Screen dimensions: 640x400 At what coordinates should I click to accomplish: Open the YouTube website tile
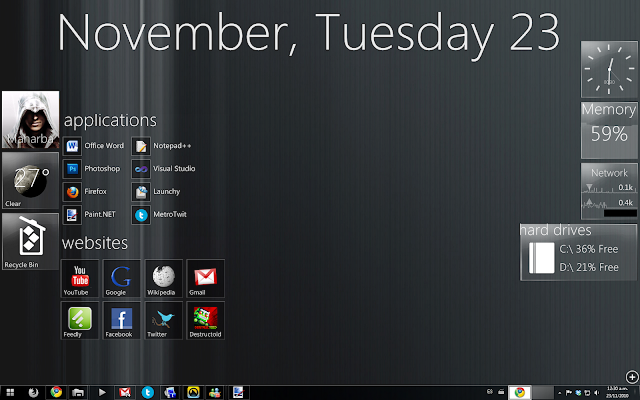pyautogui.click(x=80, y=278)
